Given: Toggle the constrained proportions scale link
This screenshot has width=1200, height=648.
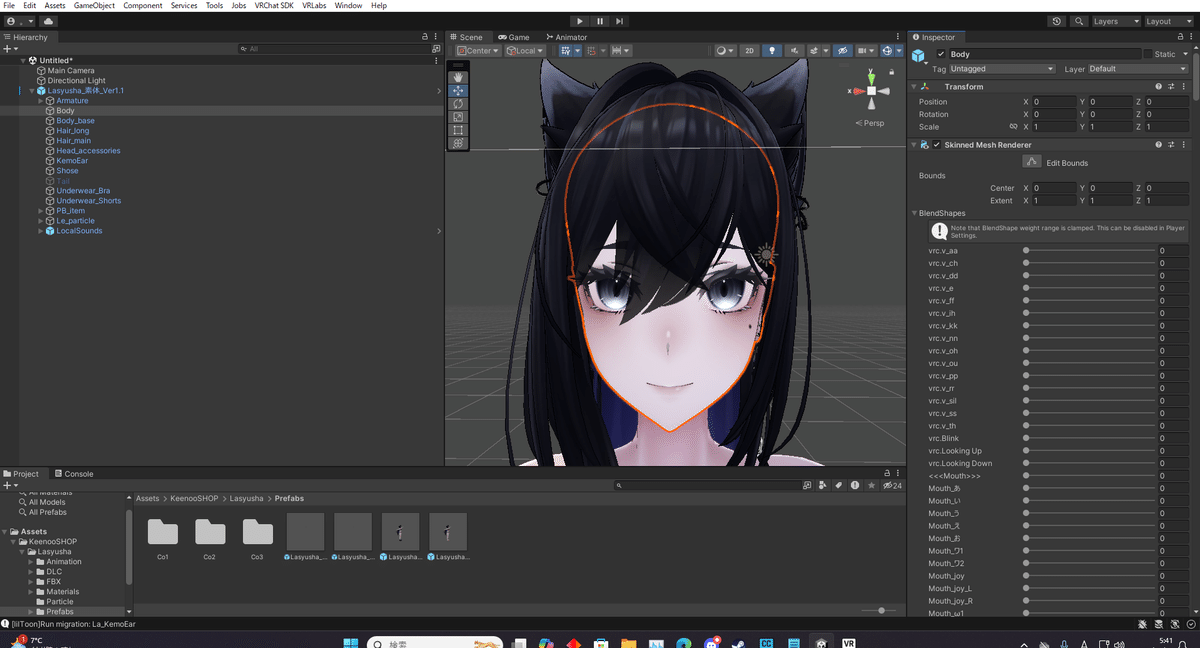Looking at the screenshot, I should click(1013, 127).
